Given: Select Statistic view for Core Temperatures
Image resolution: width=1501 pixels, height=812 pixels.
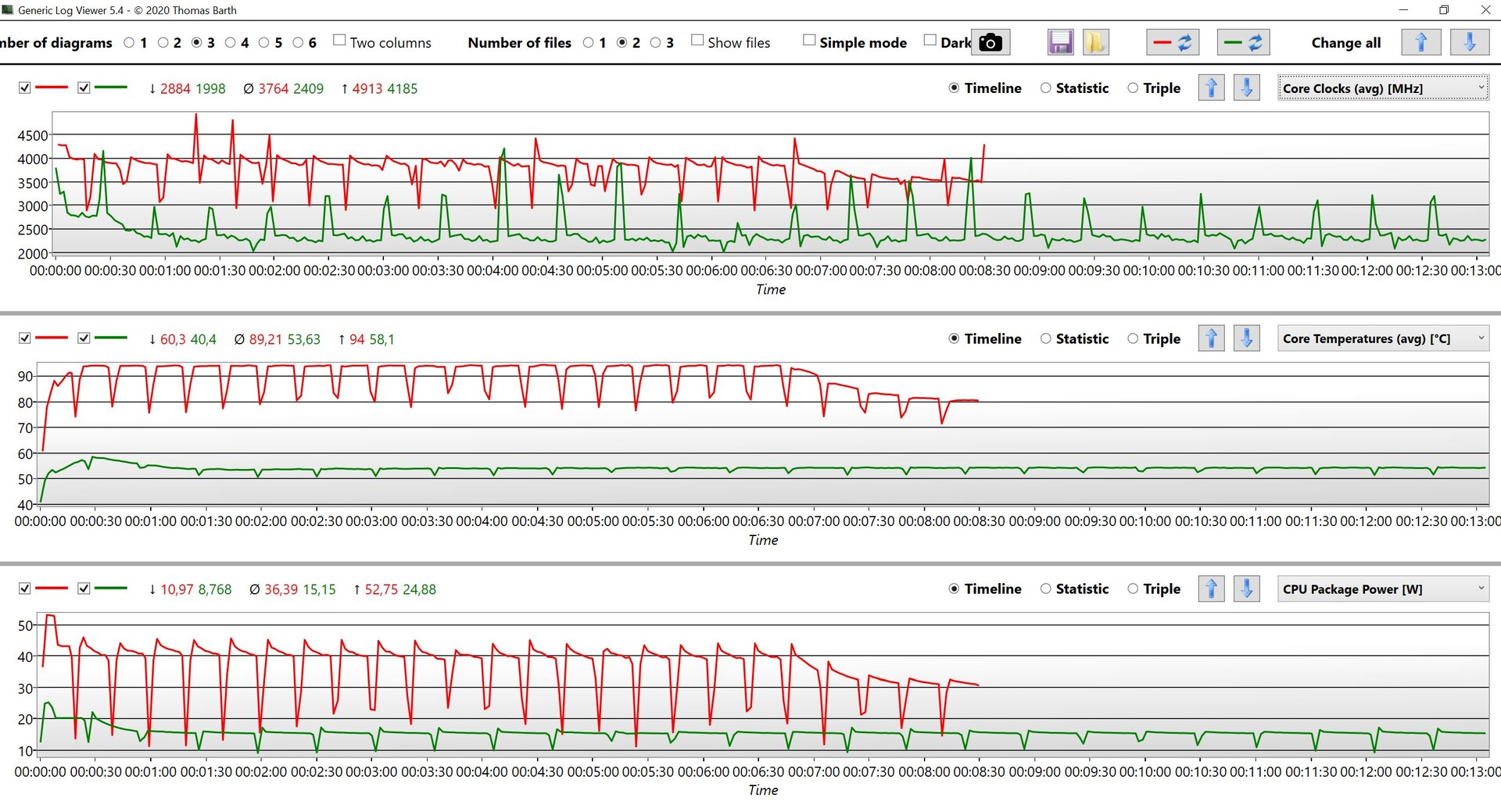Looking at the screenshot, I should pos(1045,338).
